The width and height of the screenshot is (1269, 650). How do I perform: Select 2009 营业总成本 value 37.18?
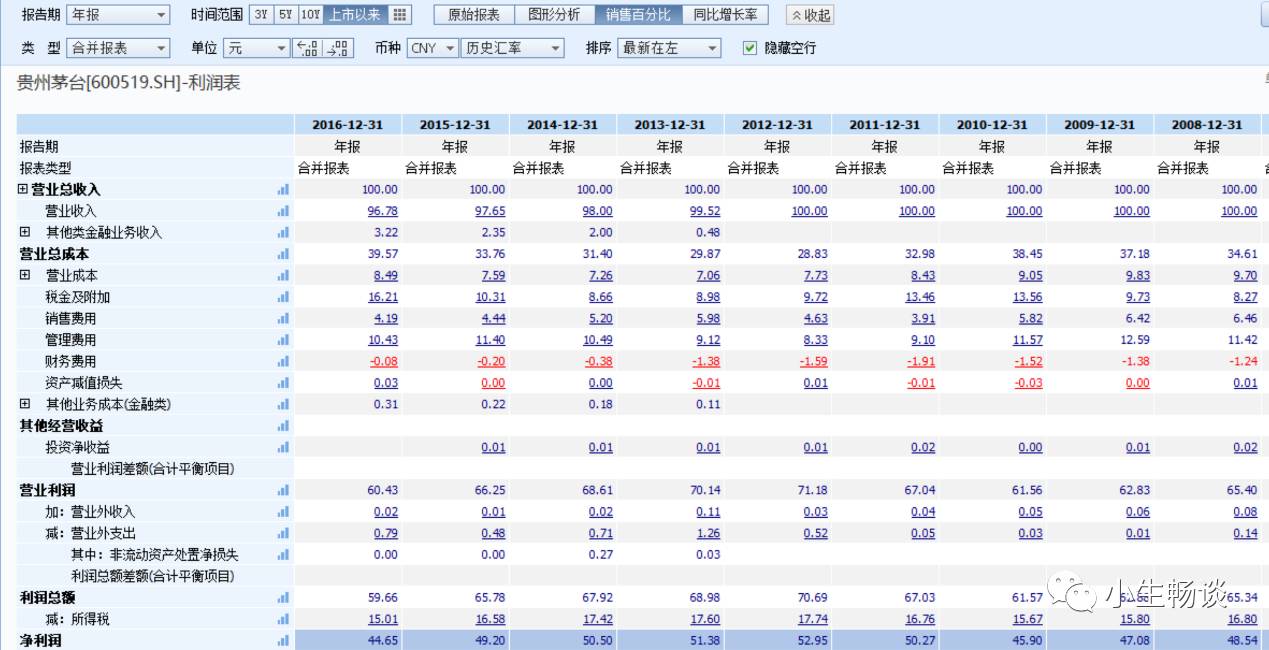[1135, 254]
